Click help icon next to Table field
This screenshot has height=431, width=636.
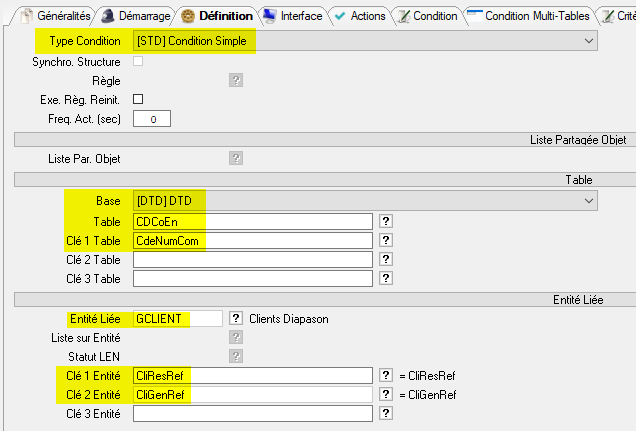coord(385,221)
